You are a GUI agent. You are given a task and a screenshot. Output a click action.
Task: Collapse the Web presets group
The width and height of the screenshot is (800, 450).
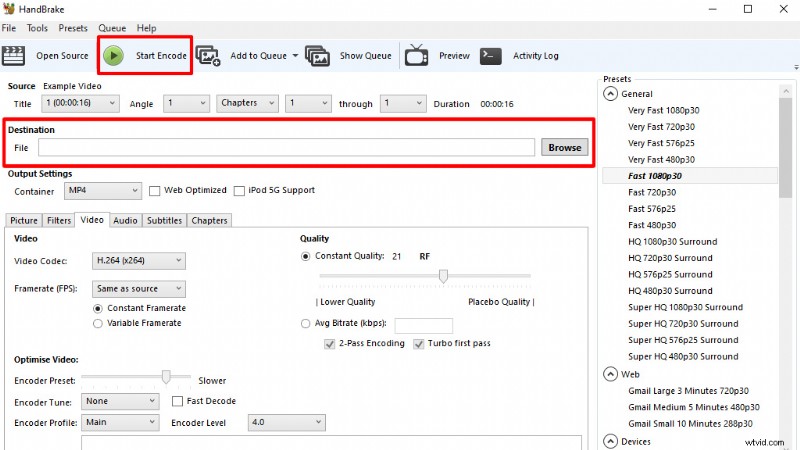tap(610, 374)
